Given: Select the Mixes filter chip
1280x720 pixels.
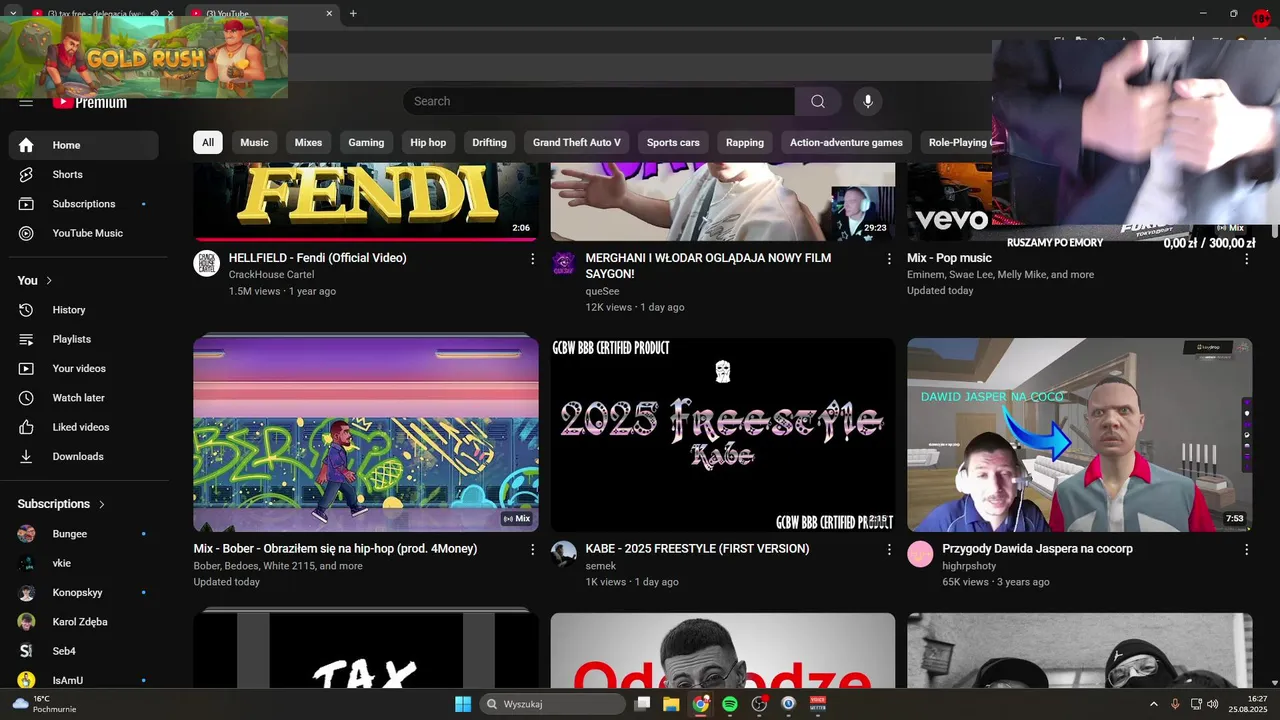Looking at the screenshot, I should 308,142.
